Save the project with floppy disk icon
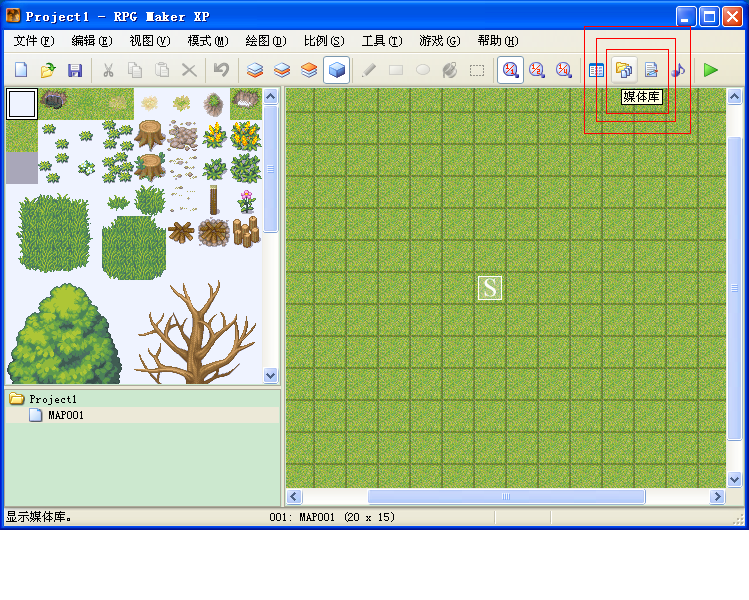This screenshot has width=749, height=600. 75,70
